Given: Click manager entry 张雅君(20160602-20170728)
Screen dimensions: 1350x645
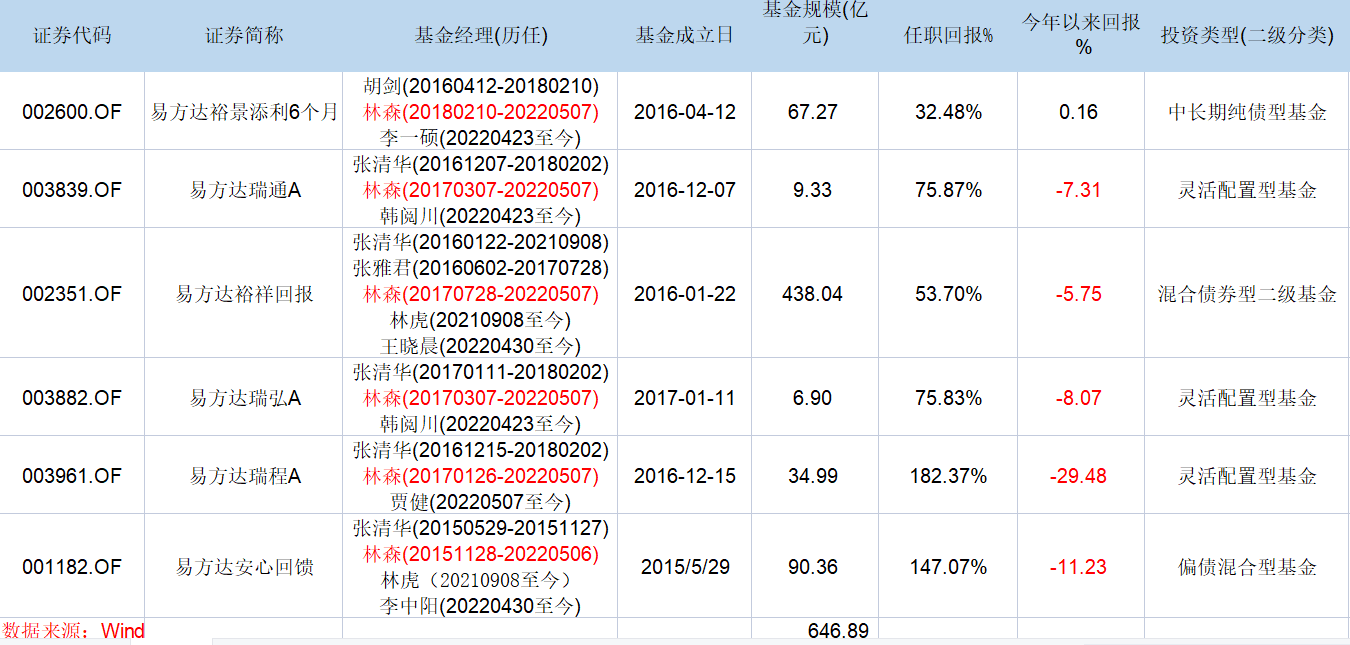Looking at the screenshot, I should [480, 268].
